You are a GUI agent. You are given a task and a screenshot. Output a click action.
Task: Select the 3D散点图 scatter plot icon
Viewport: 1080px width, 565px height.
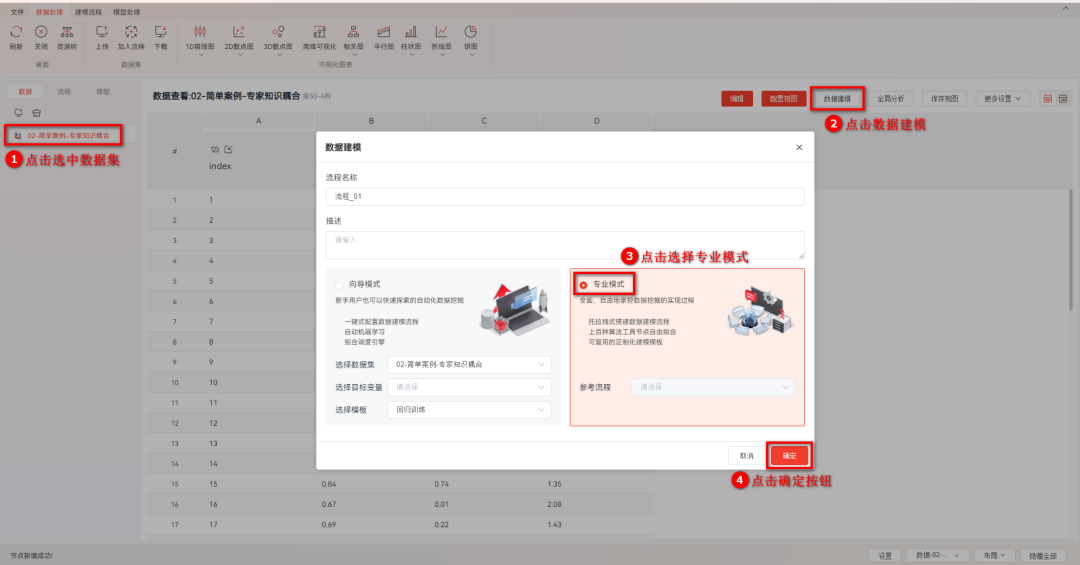[278, 32]
